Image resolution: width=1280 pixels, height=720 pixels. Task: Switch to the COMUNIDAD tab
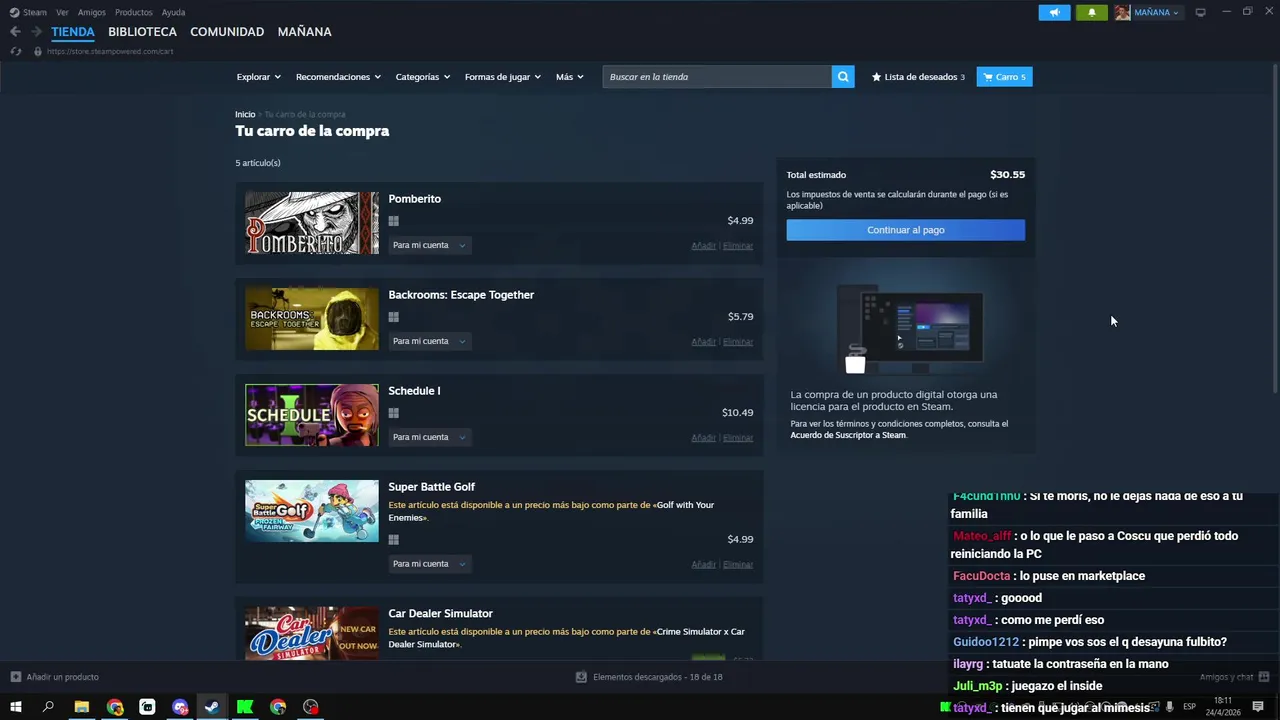pyautogui.click(x=227, y=32)
